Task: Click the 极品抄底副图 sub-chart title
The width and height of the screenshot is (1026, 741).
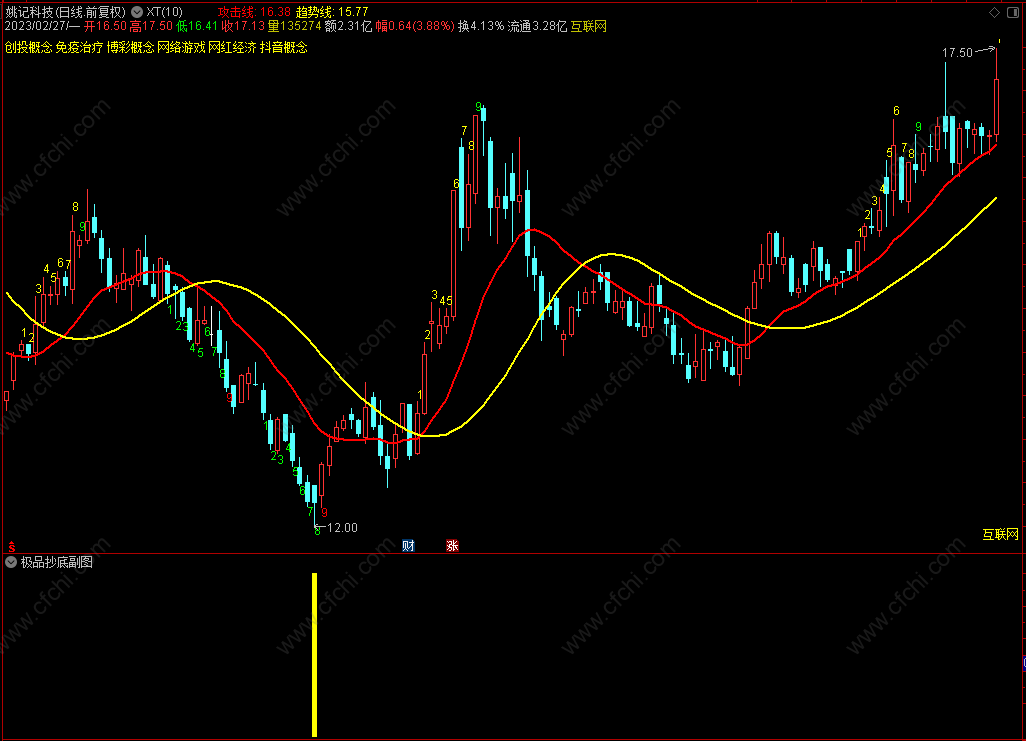Action: tap(57, 562)
